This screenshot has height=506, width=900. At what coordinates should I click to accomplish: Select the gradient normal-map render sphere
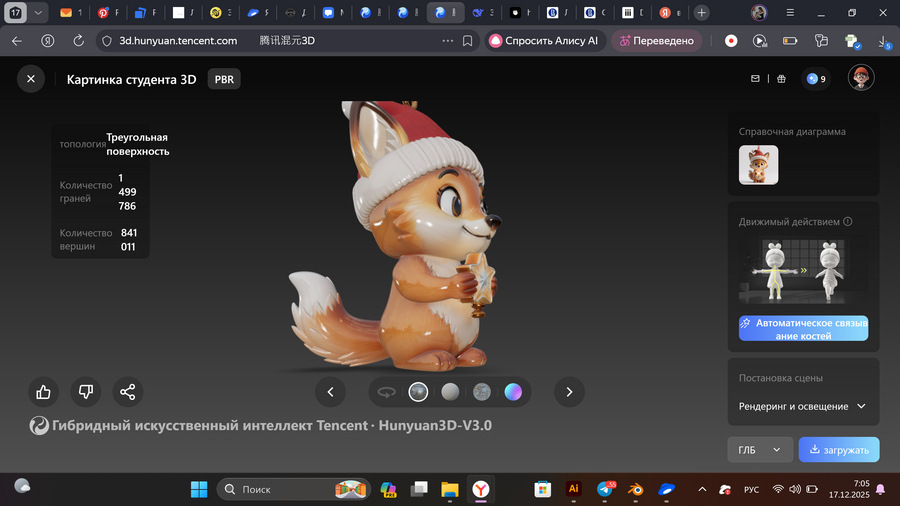[x=513, y=392]
